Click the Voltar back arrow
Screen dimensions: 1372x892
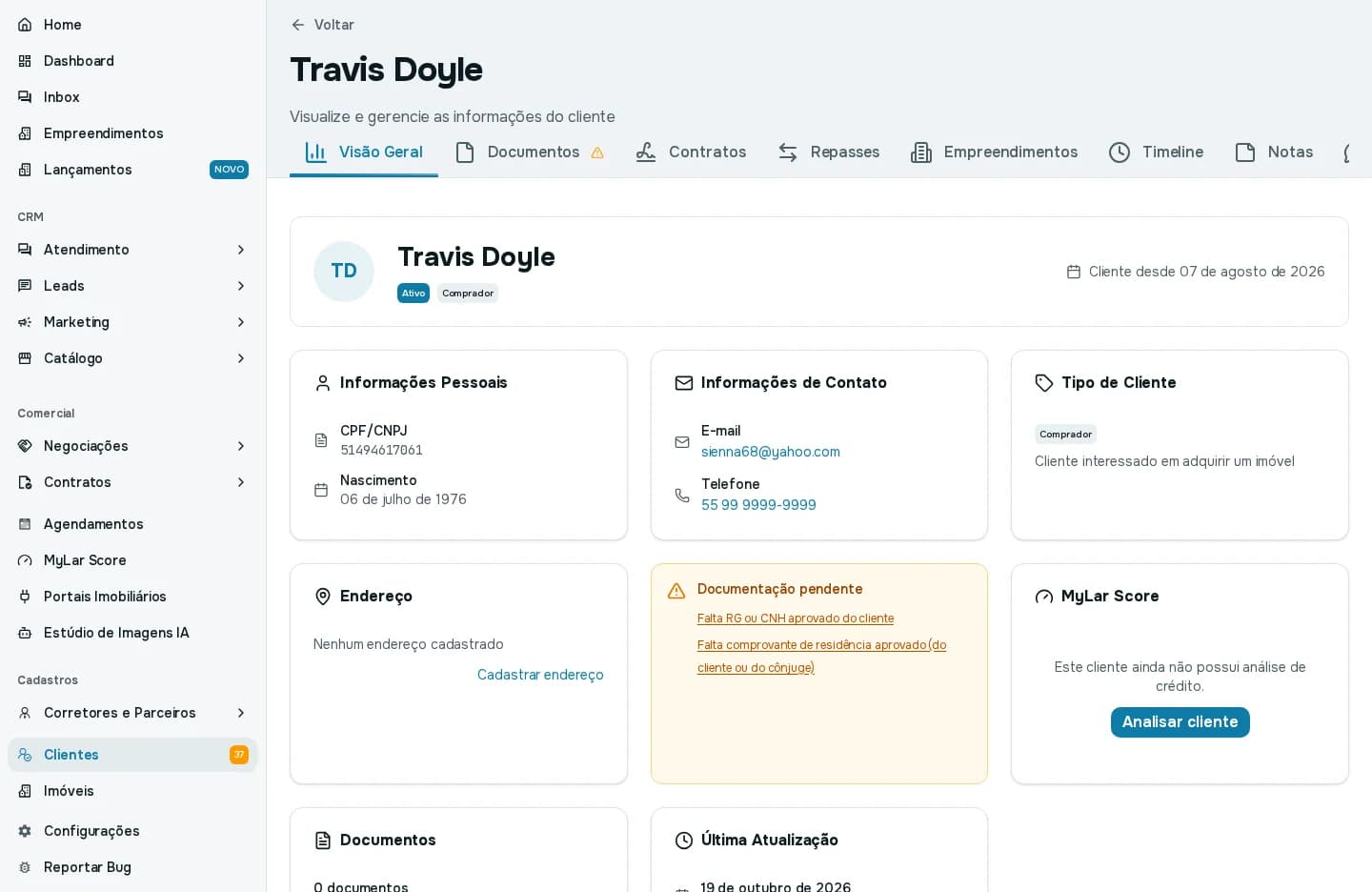pos(298,25)
